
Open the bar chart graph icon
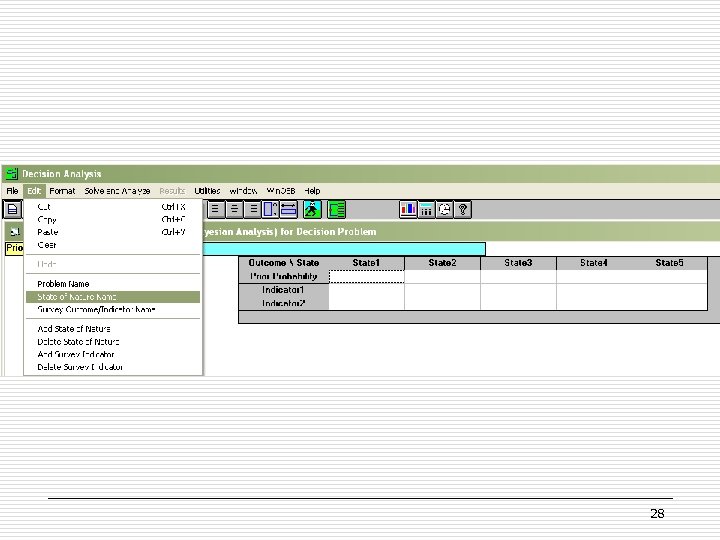[408, 209]
